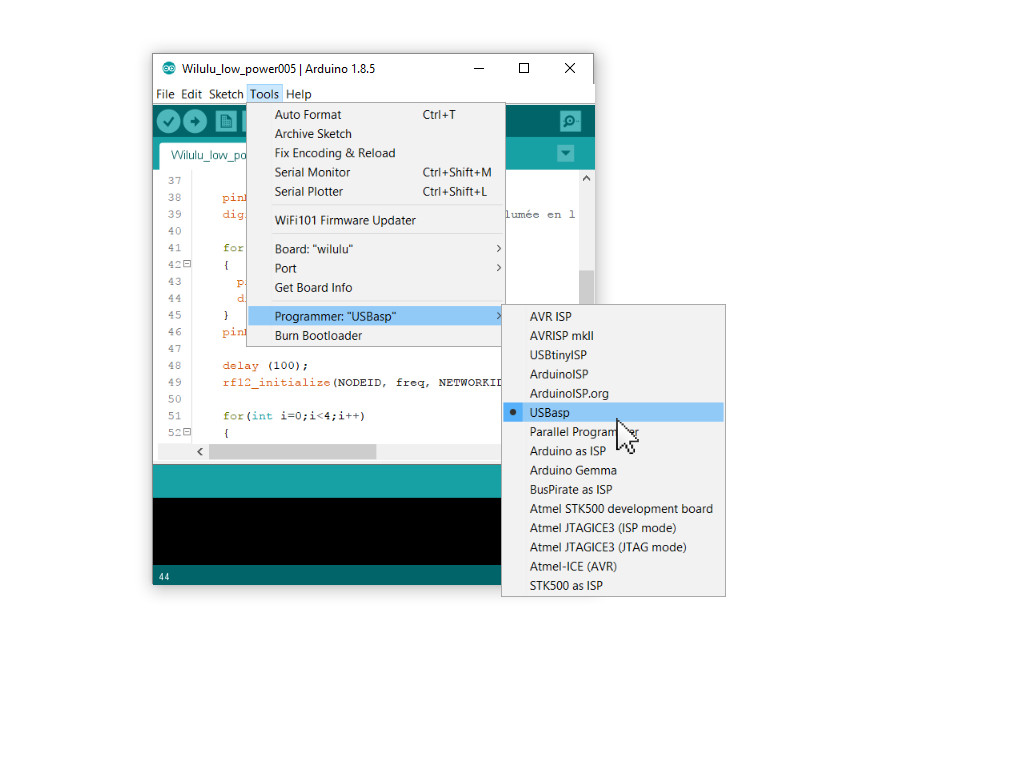
Task: Open the File menu
Action: coord(165,94)
